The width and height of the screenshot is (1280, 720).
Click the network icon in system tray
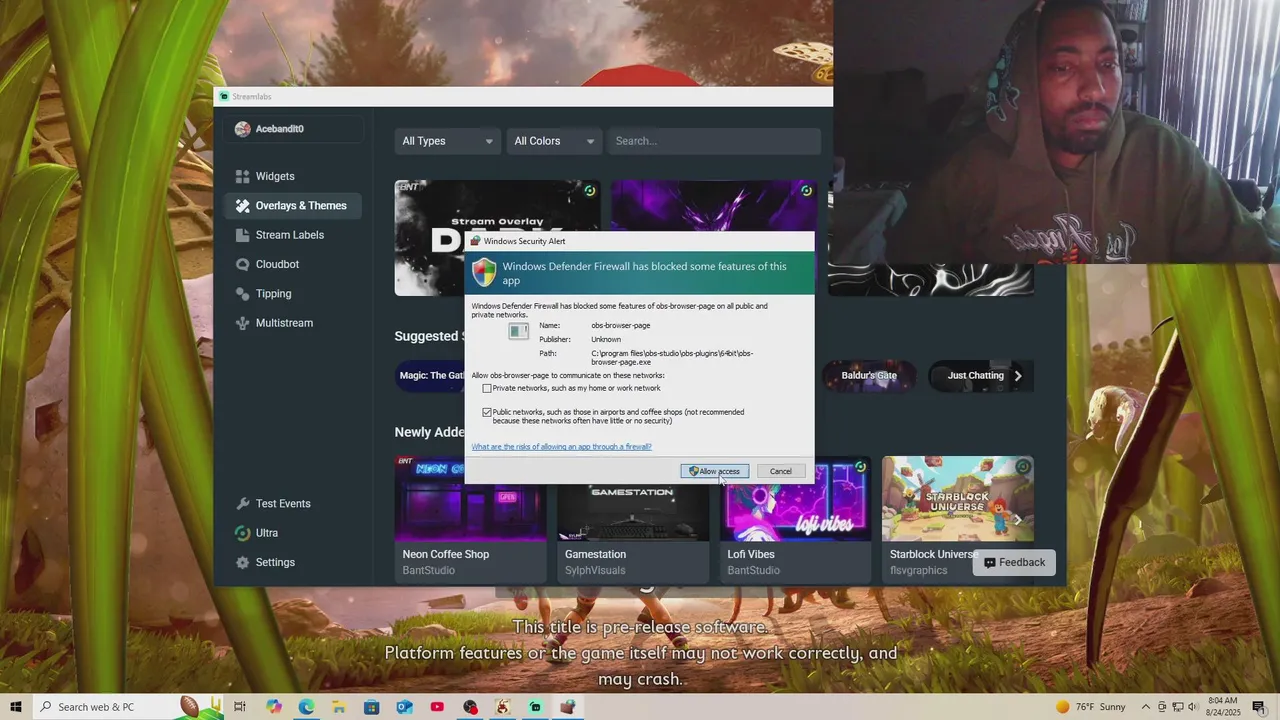1179,707
